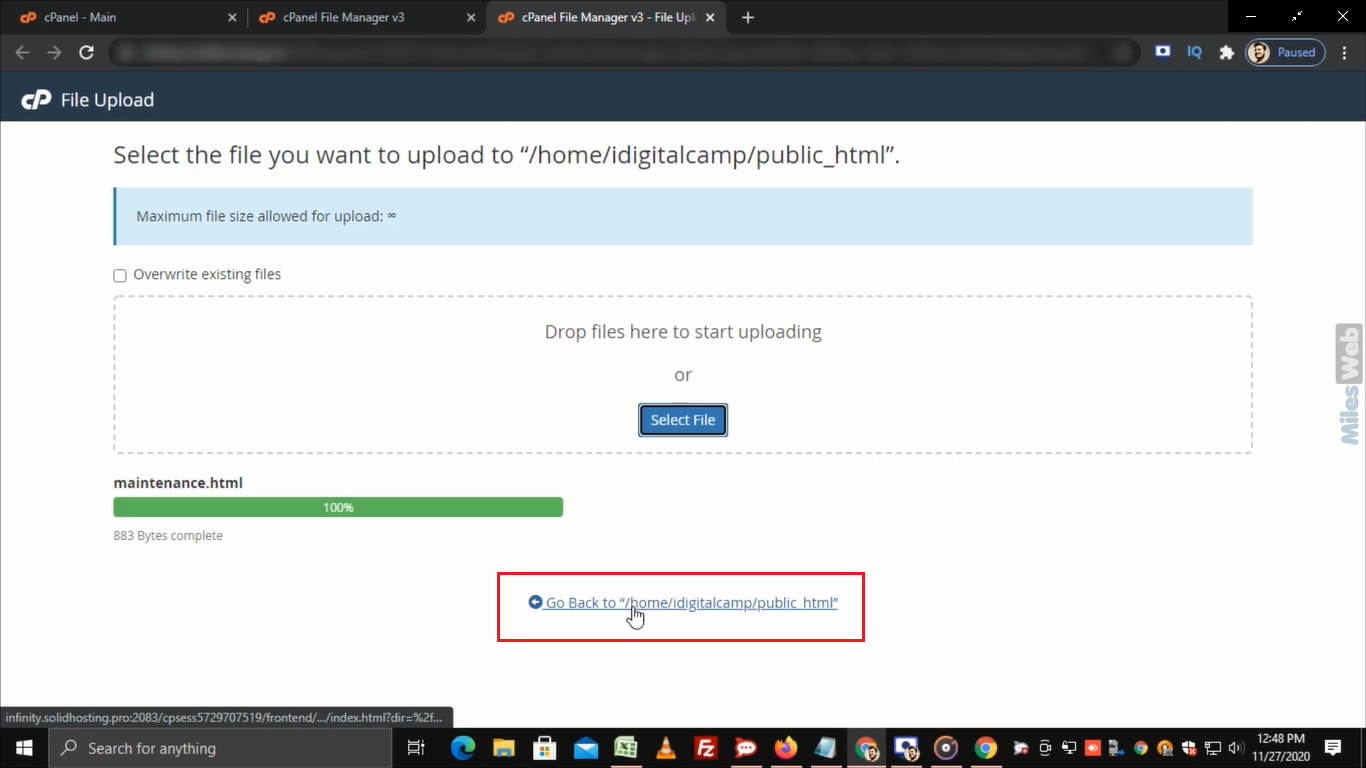Open FileZilla from the taskbar
This screenshot has width=1366, height=768.
(706, 748)
